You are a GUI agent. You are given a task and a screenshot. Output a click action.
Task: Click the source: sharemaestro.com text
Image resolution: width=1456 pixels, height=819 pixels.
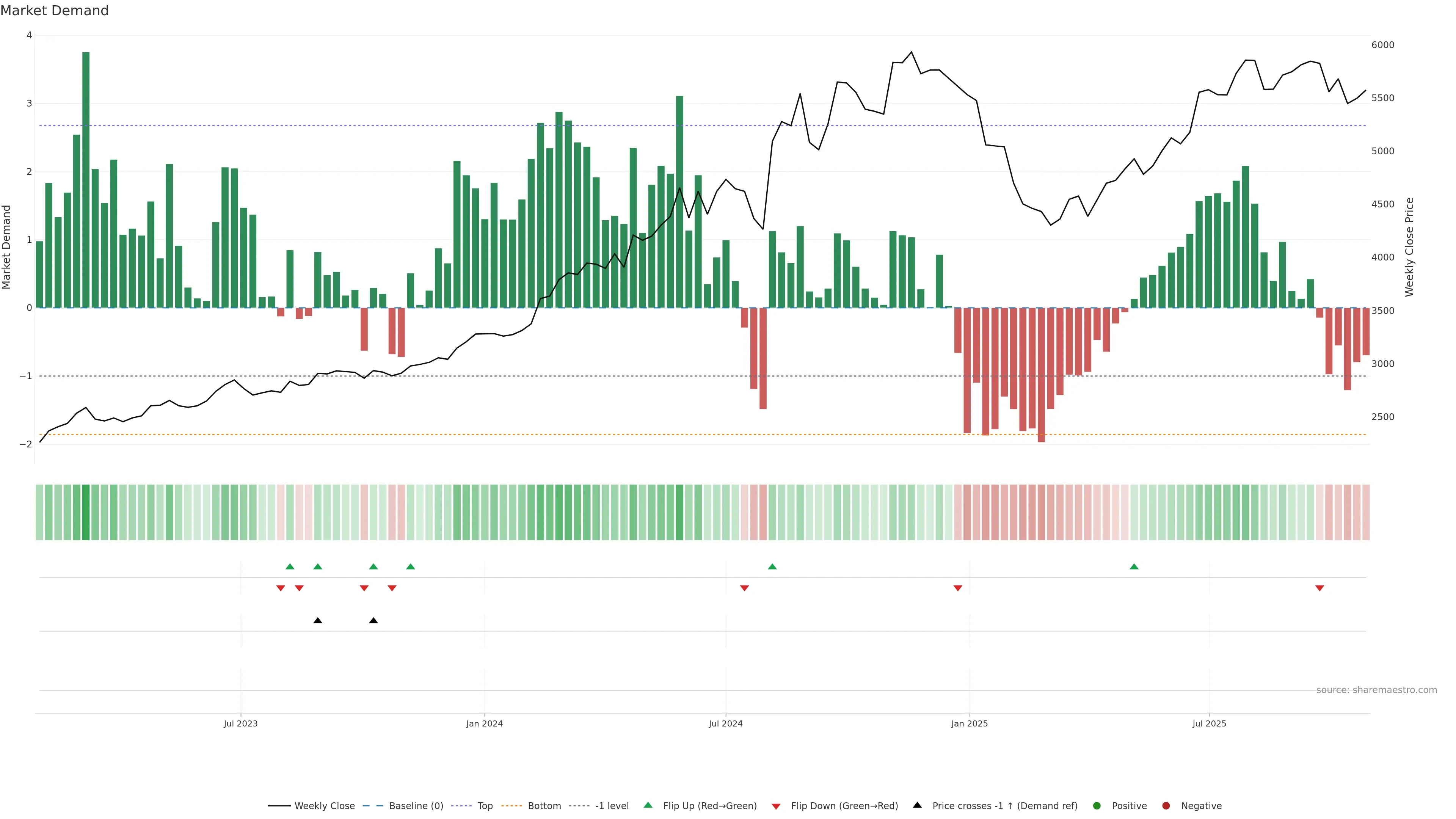(1376, 690)
